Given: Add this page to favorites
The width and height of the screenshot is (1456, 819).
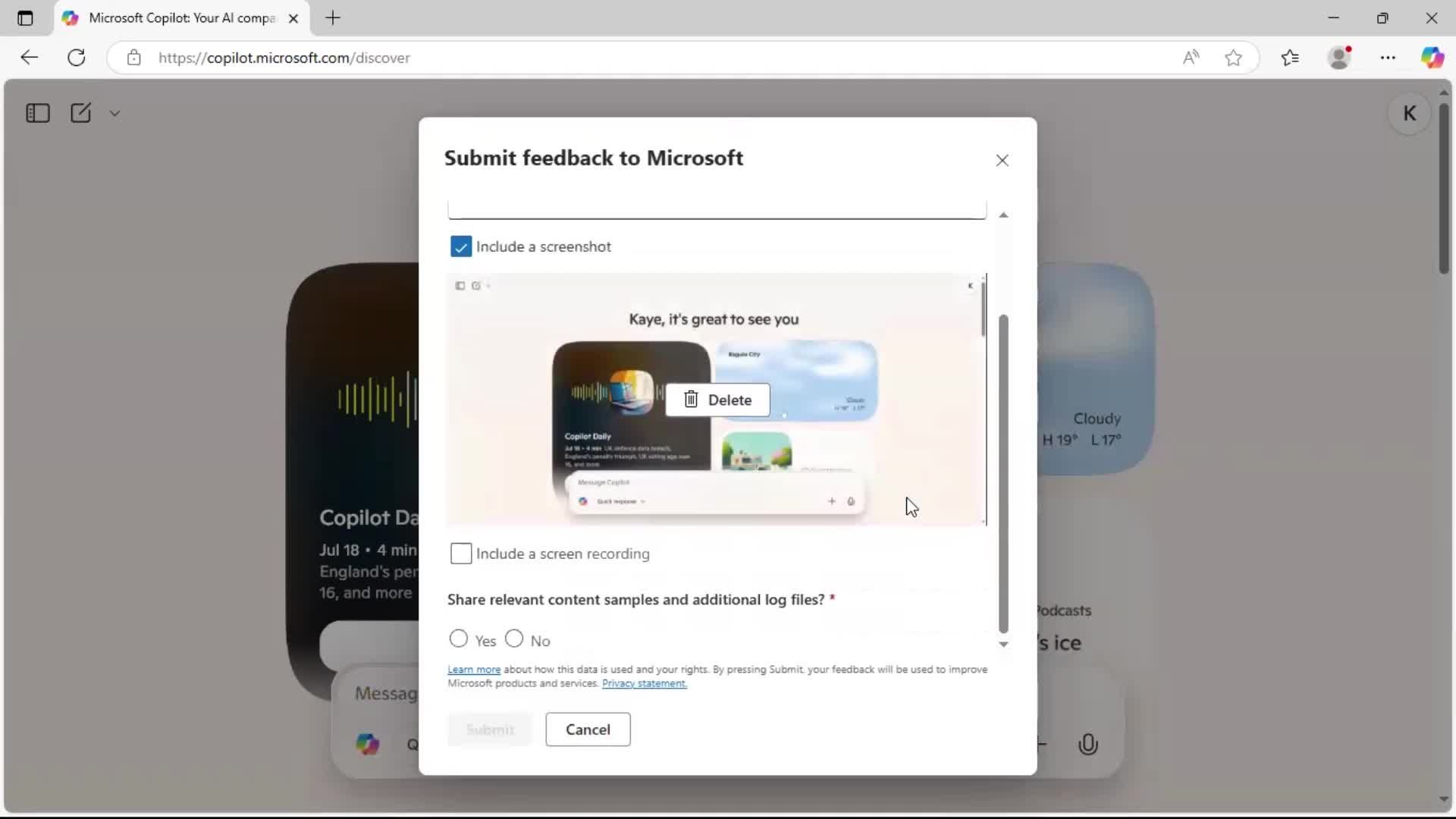Looking at the screenshot, I should 1233,58.
